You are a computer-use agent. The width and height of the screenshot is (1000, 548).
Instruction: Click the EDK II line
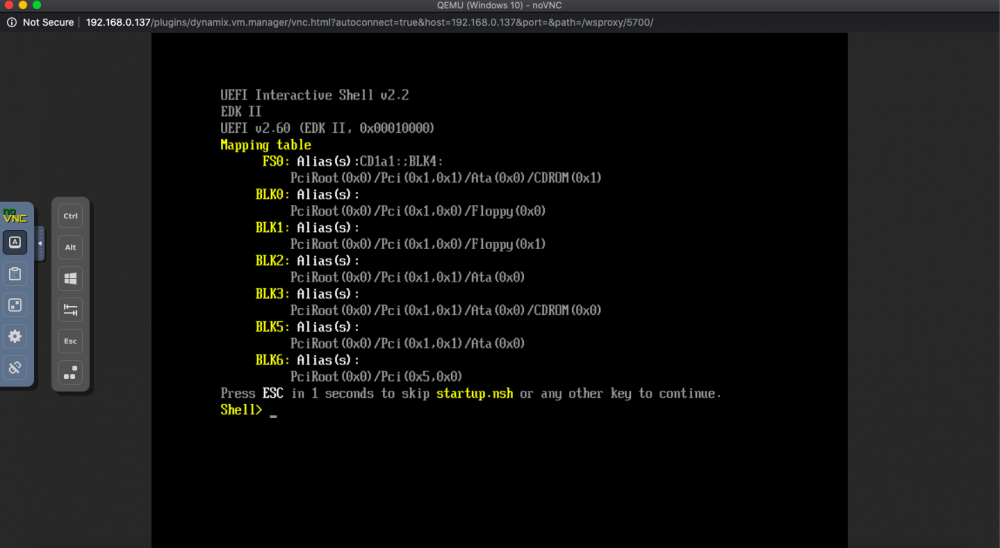[x=241, y=112]
